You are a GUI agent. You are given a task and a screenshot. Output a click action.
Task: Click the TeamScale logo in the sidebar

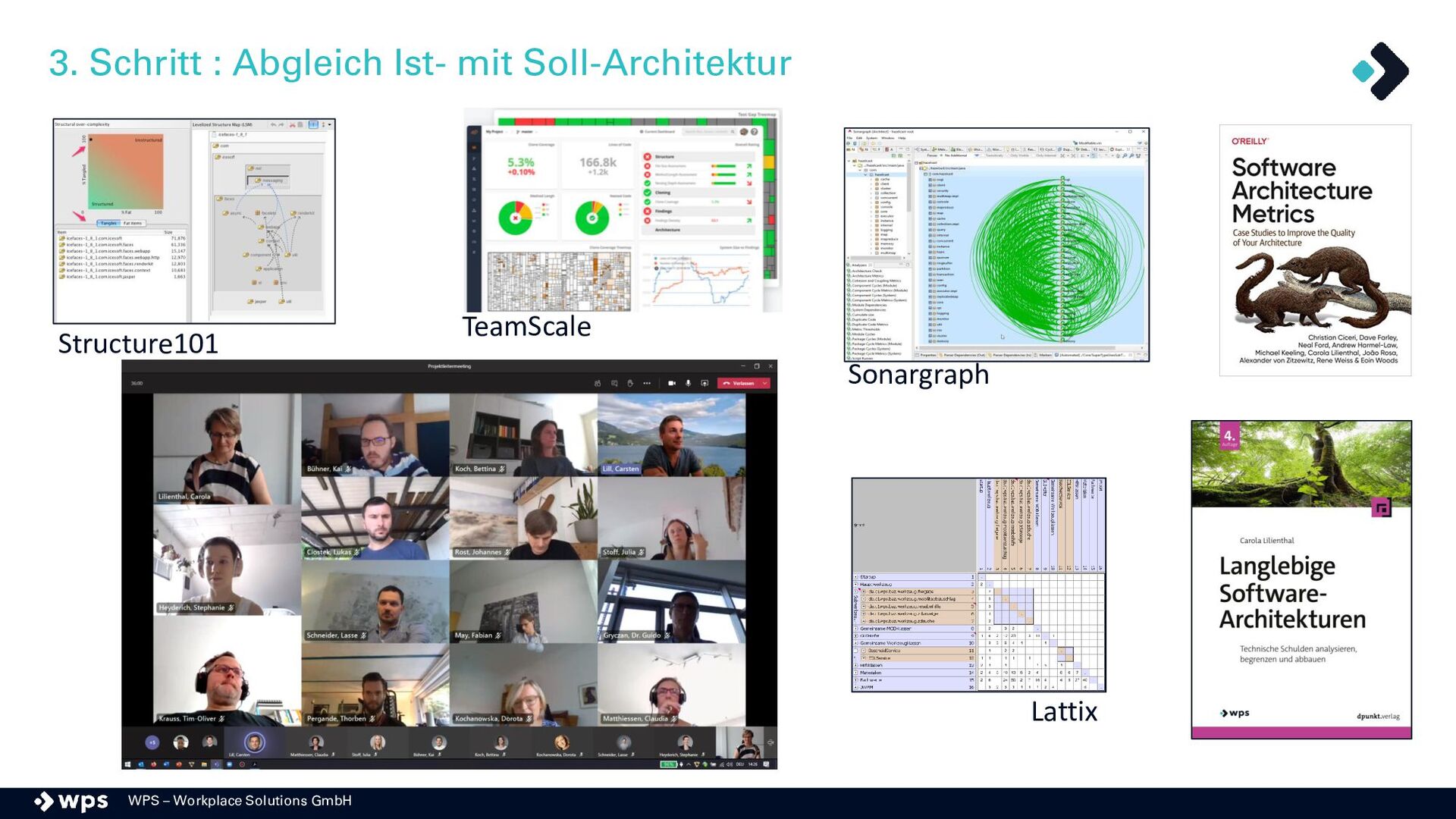[475, 133]
